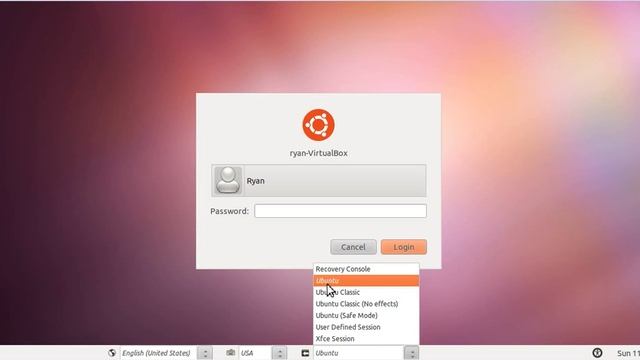This screenshot has width=640, height=360.
Task: Select the highlighted Ubuntu session entry
Action: (366, 281)
